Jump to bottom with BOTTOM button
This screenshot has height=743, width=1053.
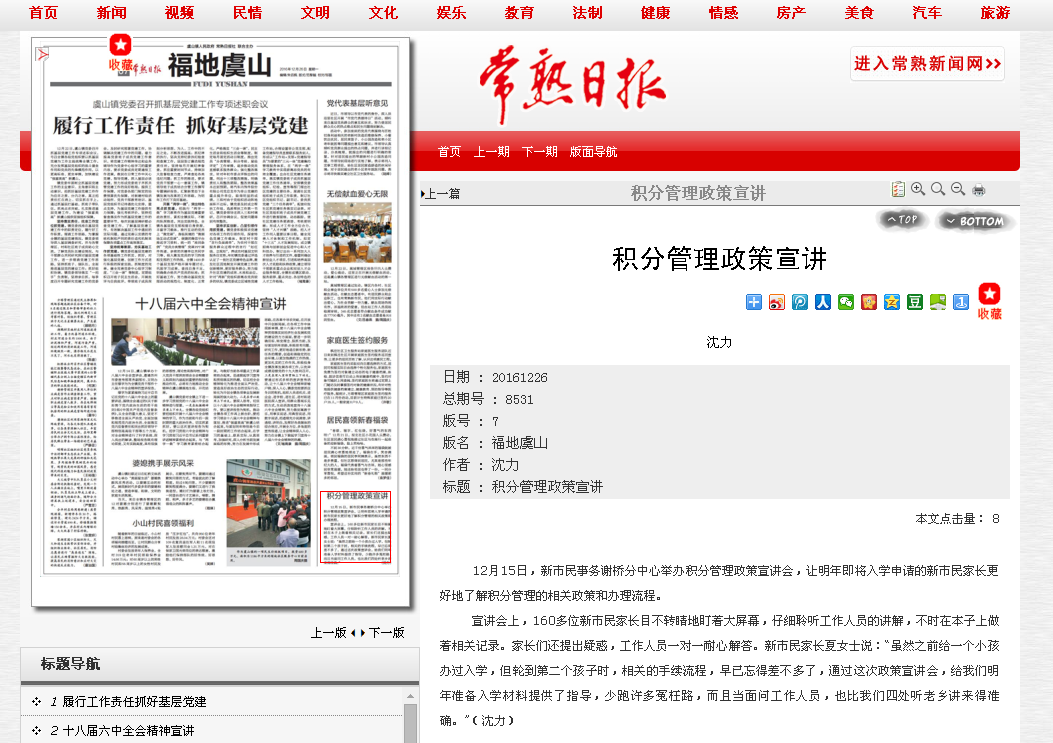coord(974,220)
